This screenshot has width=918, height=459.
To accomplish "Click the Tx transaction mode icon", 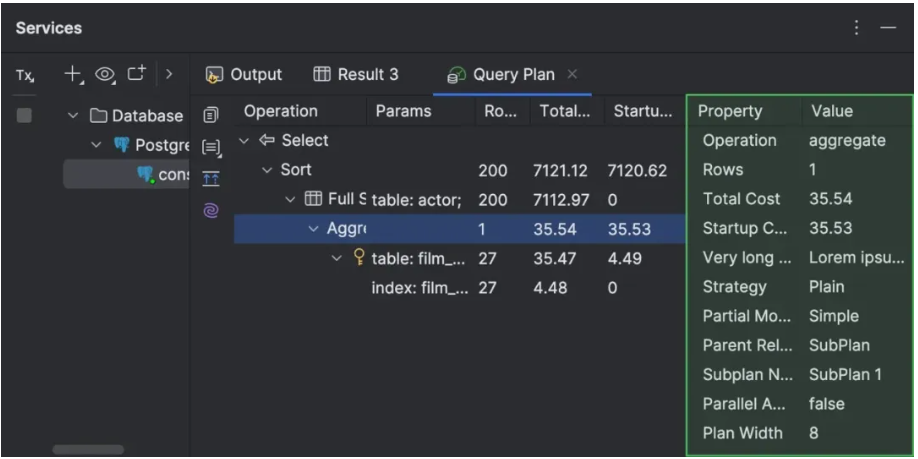I will click(24, 75).
